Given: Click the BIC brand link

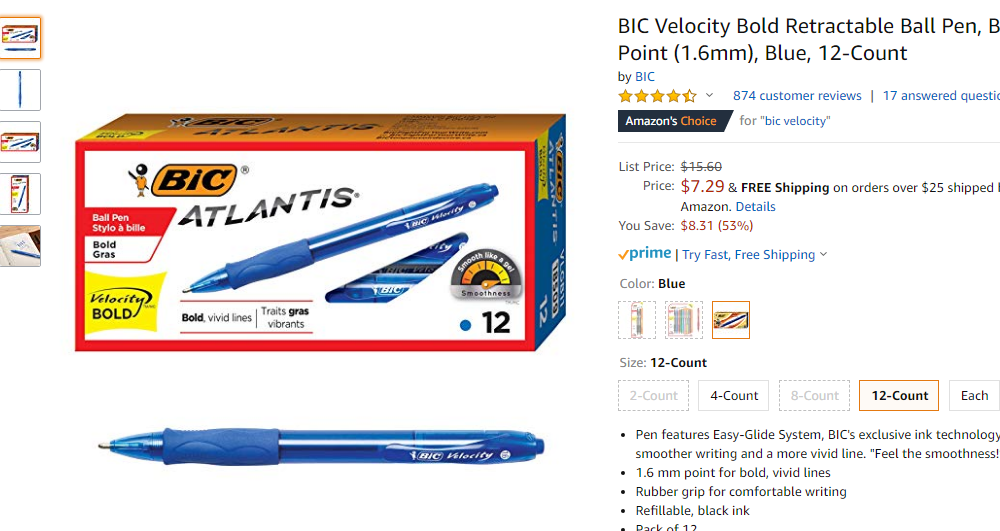Looking at the screenshot, I should click(645, 76).
